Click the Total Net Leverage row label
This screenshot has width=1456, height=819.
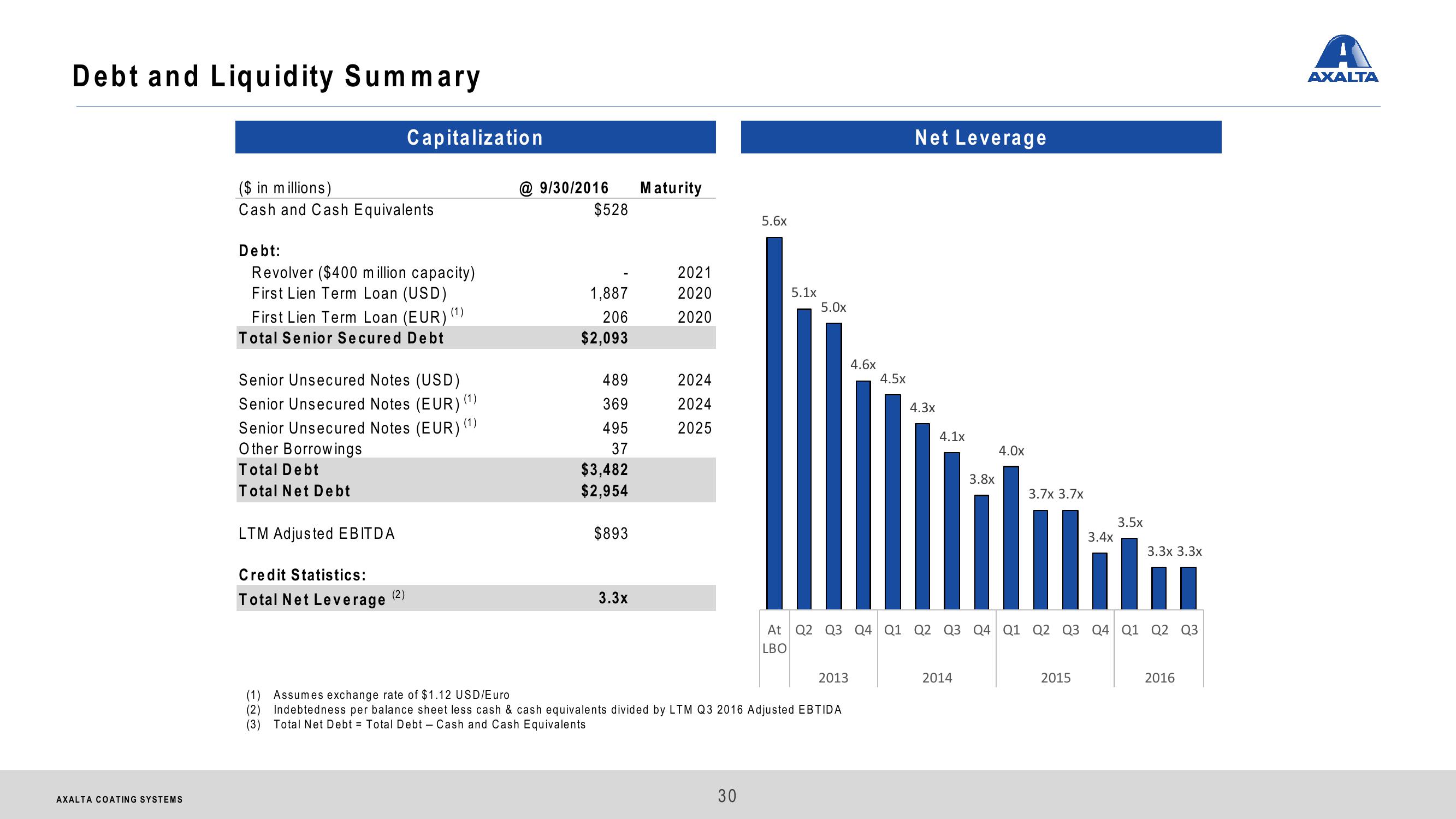pyautogui.click(x=322, y=598)
